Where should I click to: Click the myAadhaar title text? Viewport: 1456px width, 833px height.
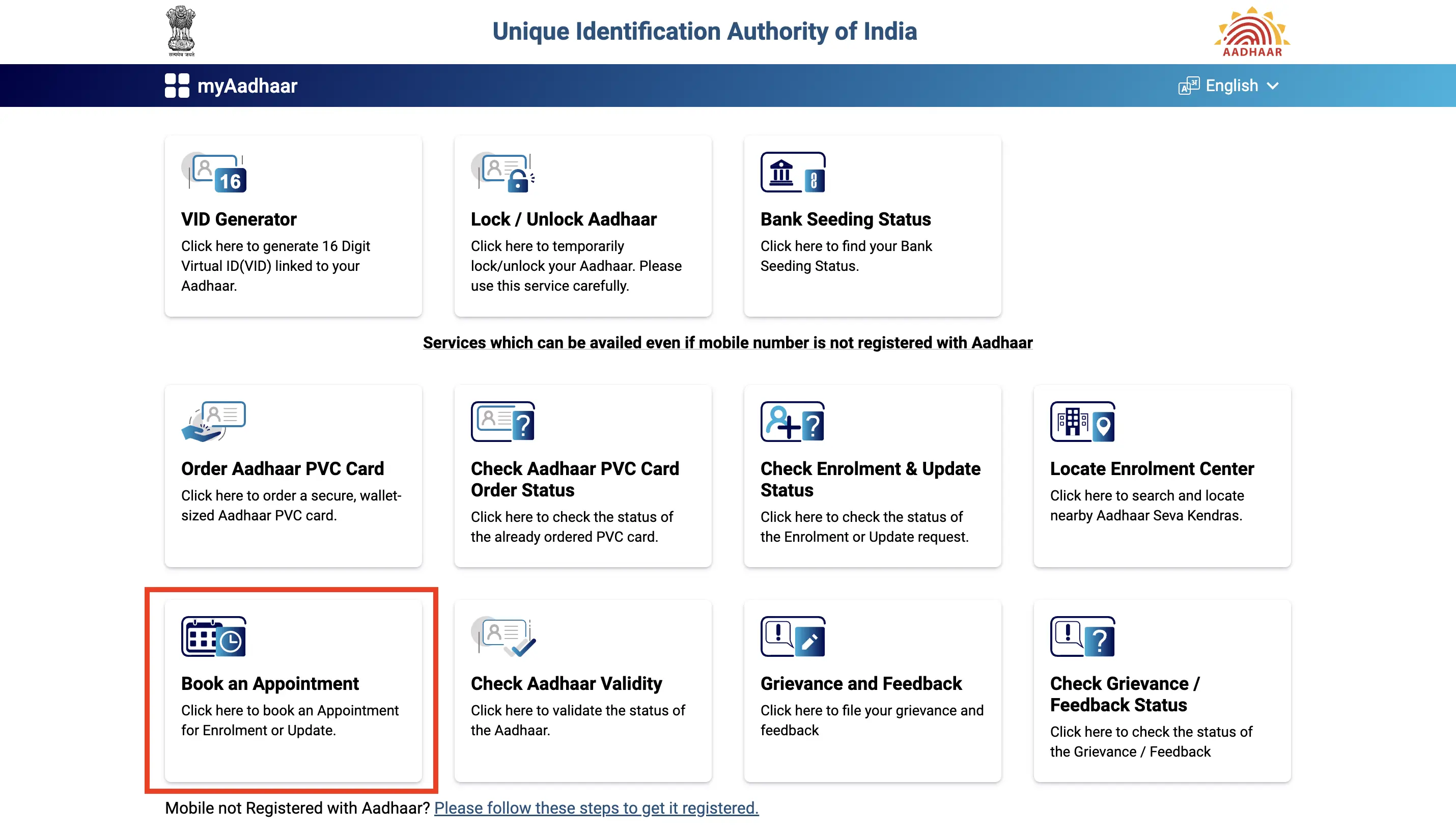click(247, 86)
